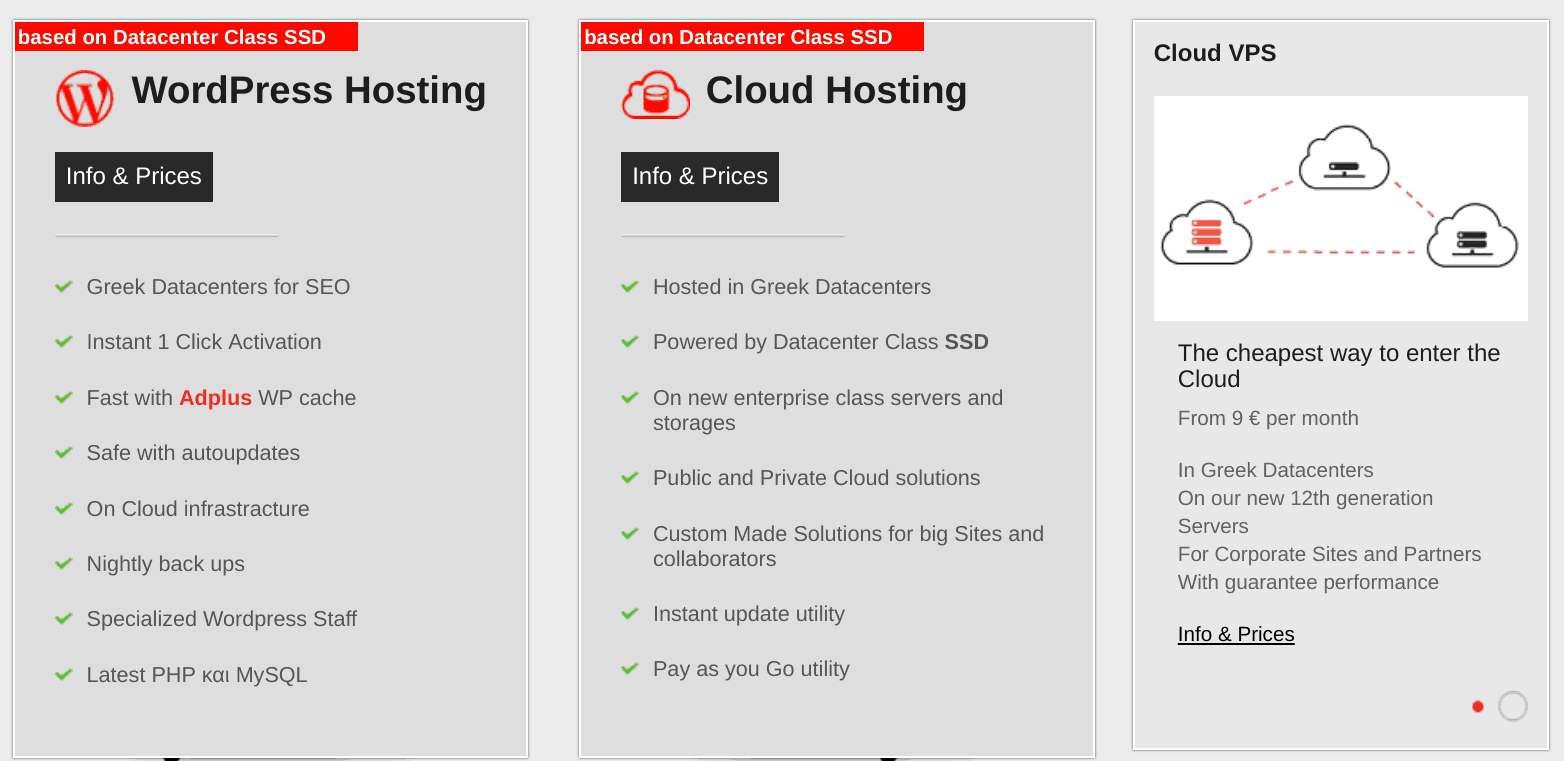Image resolution: width=1564 pixels, height=761 pixels.
Task: Click red SSD banner above Cloud Hosting
Action: 752,37
